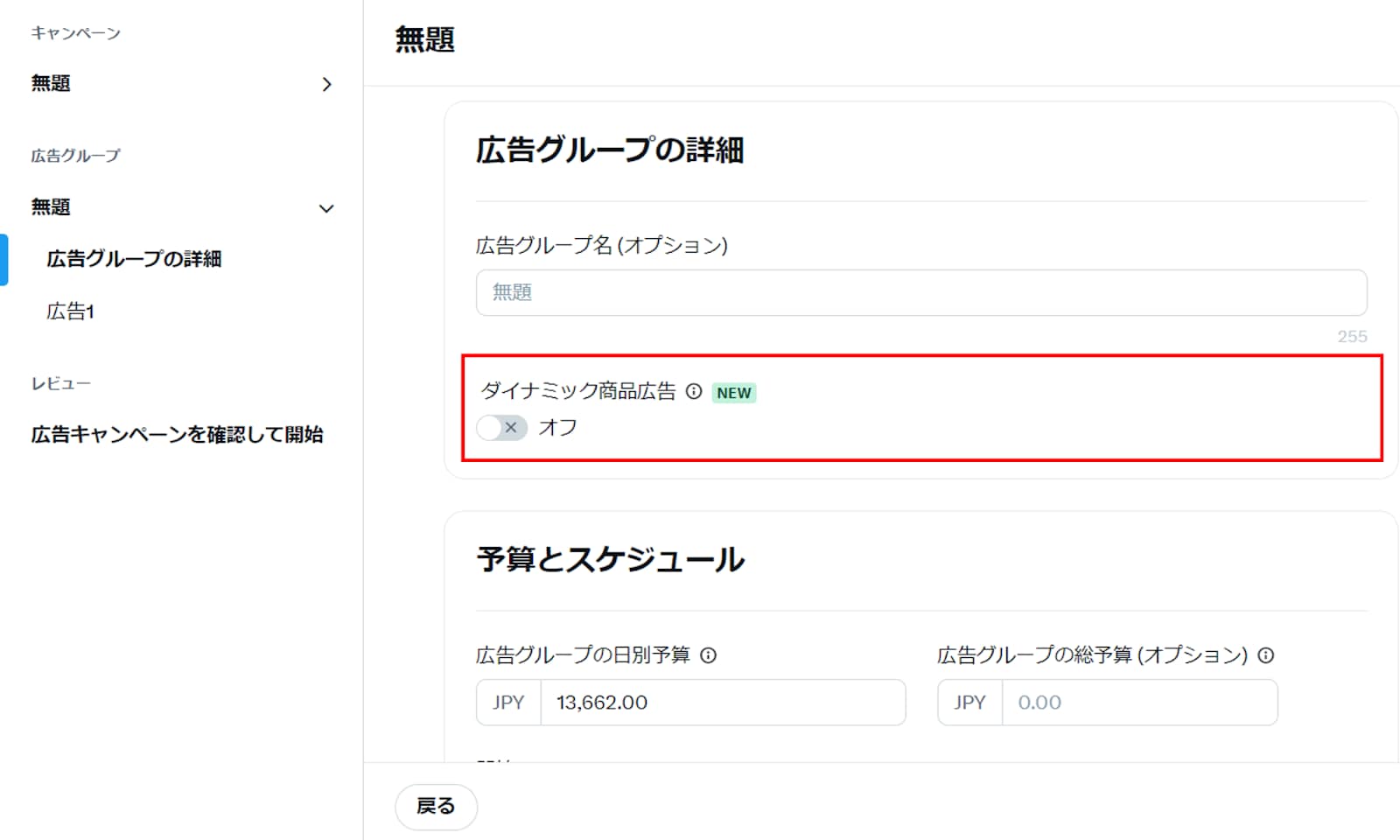Open 広告グループの詳細 in the sidebar

134,259
